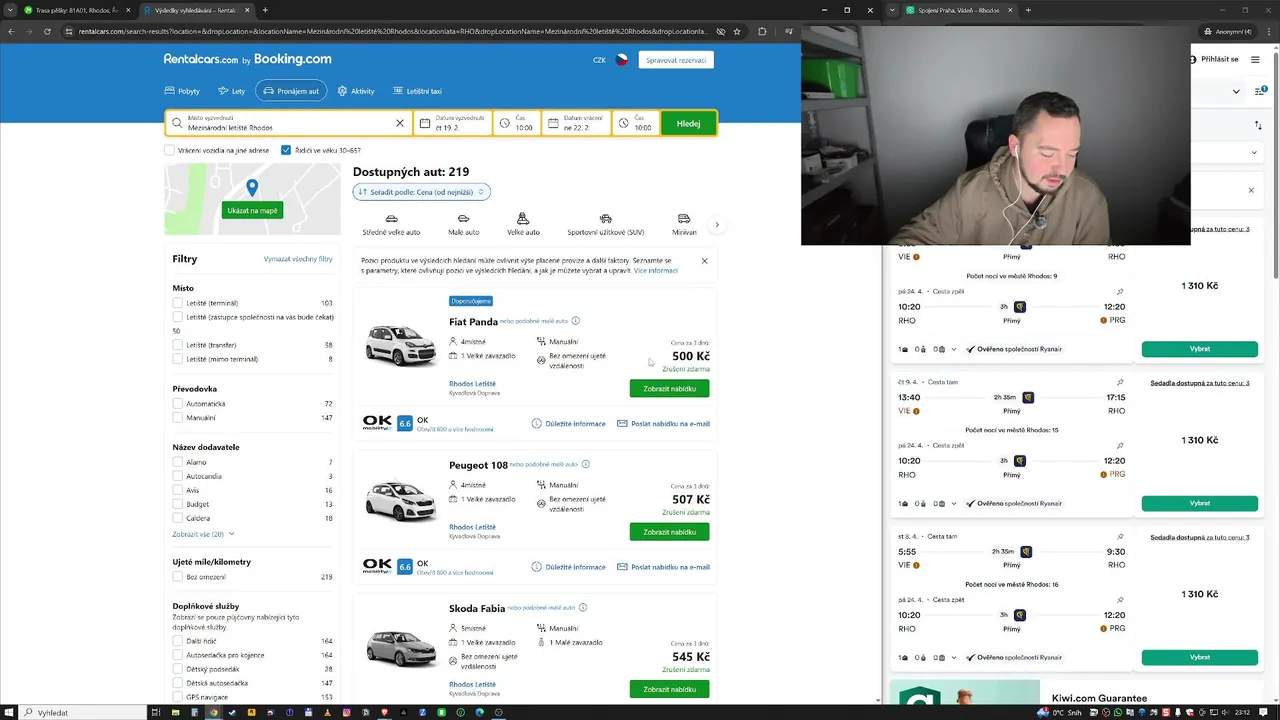Image resolution: width=1280 pixels, height=720 pixels.
Task: Reload the Rentalcars page
Action: 45,31
